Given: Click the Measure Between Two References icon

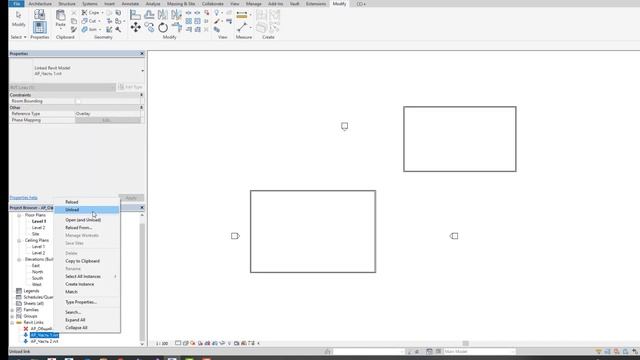Looking at the screenshot, I should click(x=242, y=27).
